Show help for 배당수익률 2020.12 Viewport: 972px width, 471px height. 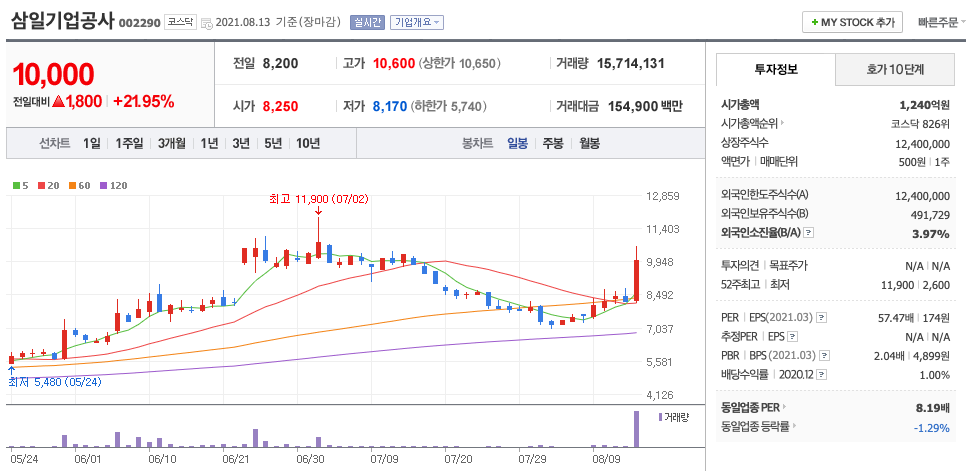[x=821, y=375]
